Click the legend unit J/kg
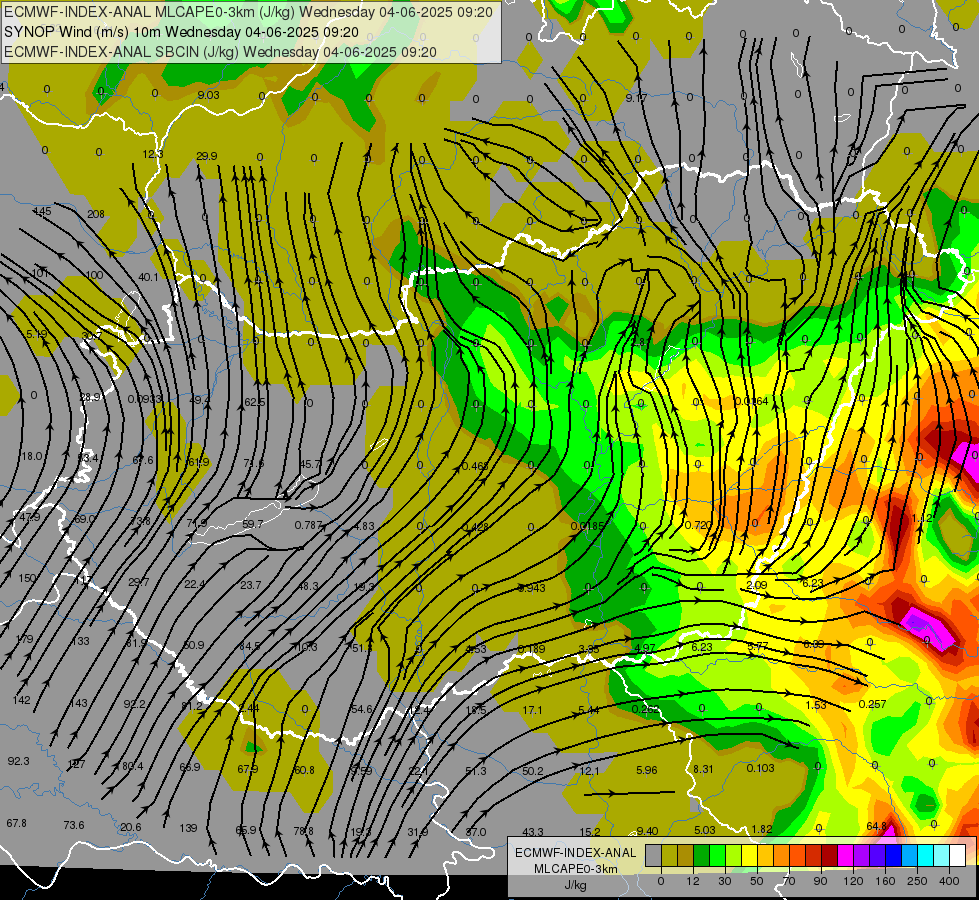 (x=575, y=885)
